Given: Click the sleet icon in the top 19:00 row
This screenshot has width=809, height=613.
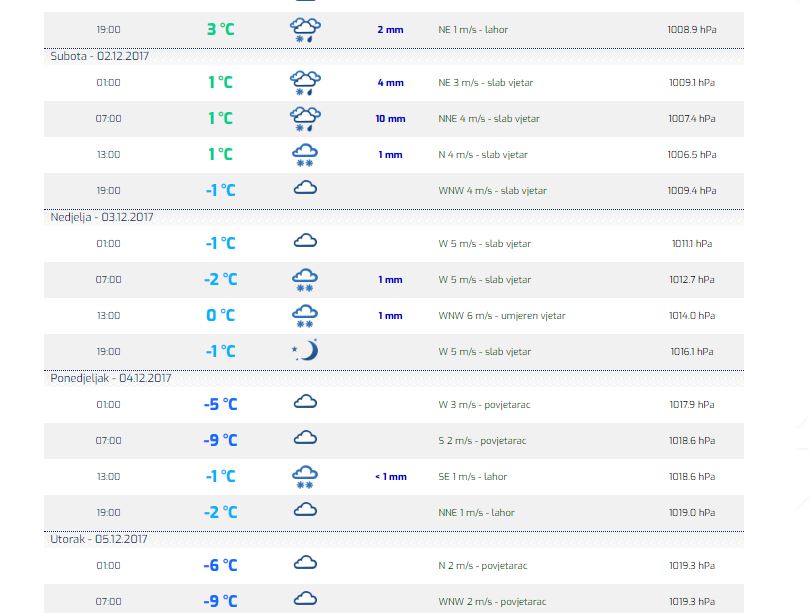Looking at the screenshot, I should pyautogui.click(x=305, y=30).
